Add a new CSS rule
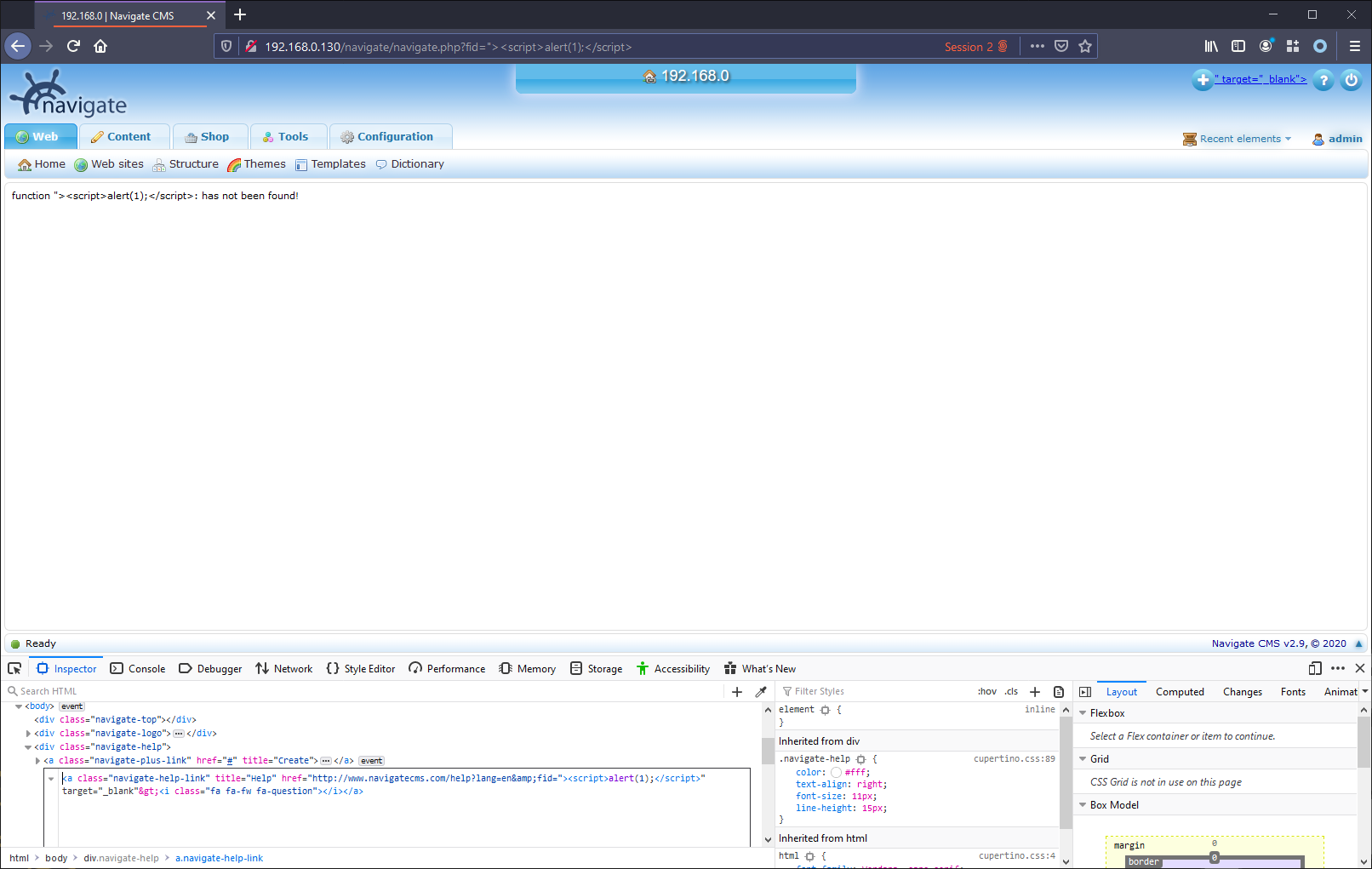1372x869 pixels. 1035,692
